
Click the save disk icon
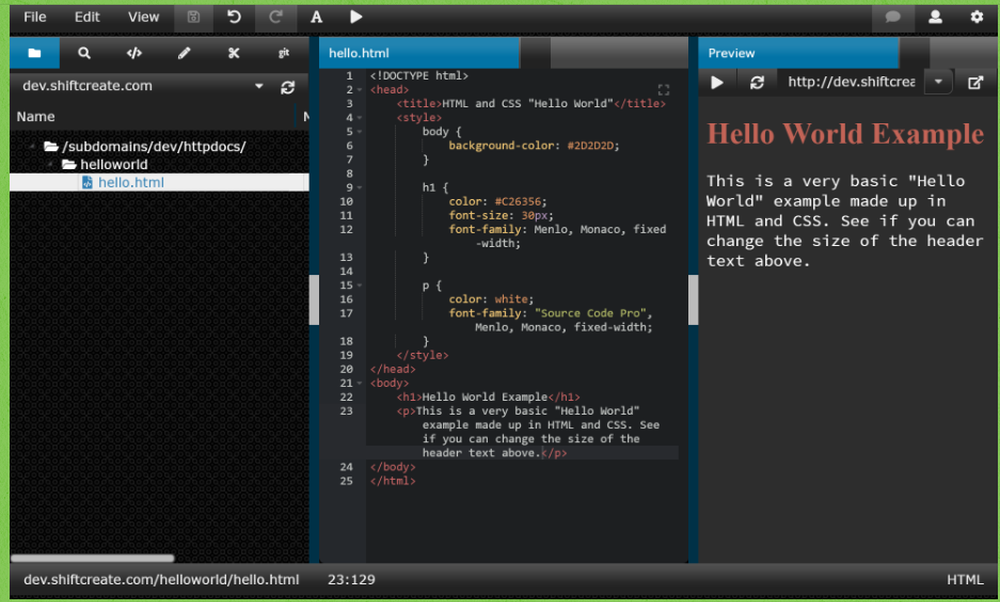point(193,17)
